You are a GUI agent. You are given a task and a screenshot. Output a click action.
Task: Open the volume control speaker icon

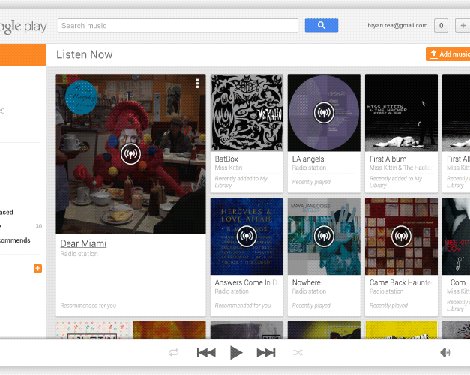[445, 352]
